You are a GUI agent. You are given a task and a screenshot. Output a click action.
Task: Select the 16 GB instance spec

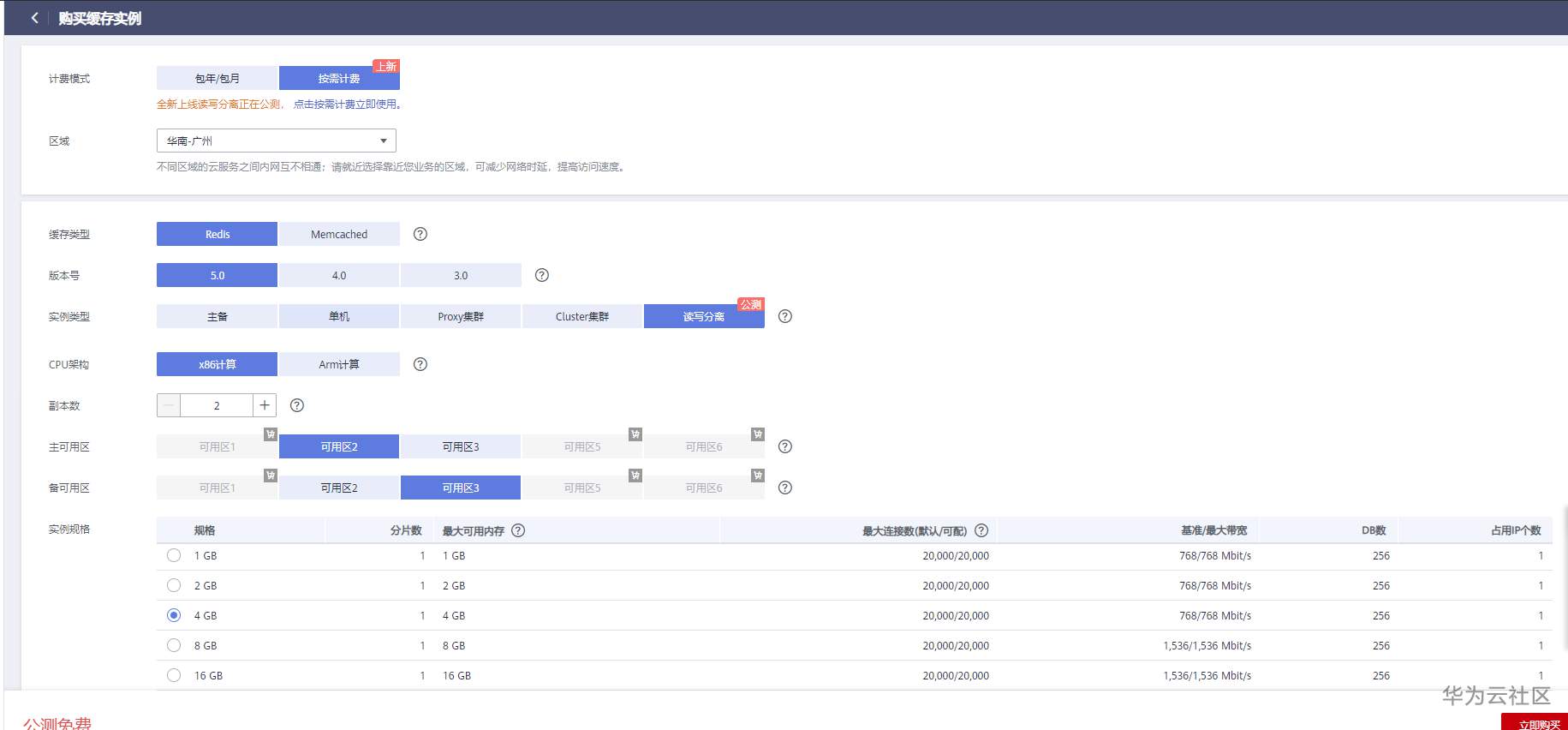coord(174,675)
